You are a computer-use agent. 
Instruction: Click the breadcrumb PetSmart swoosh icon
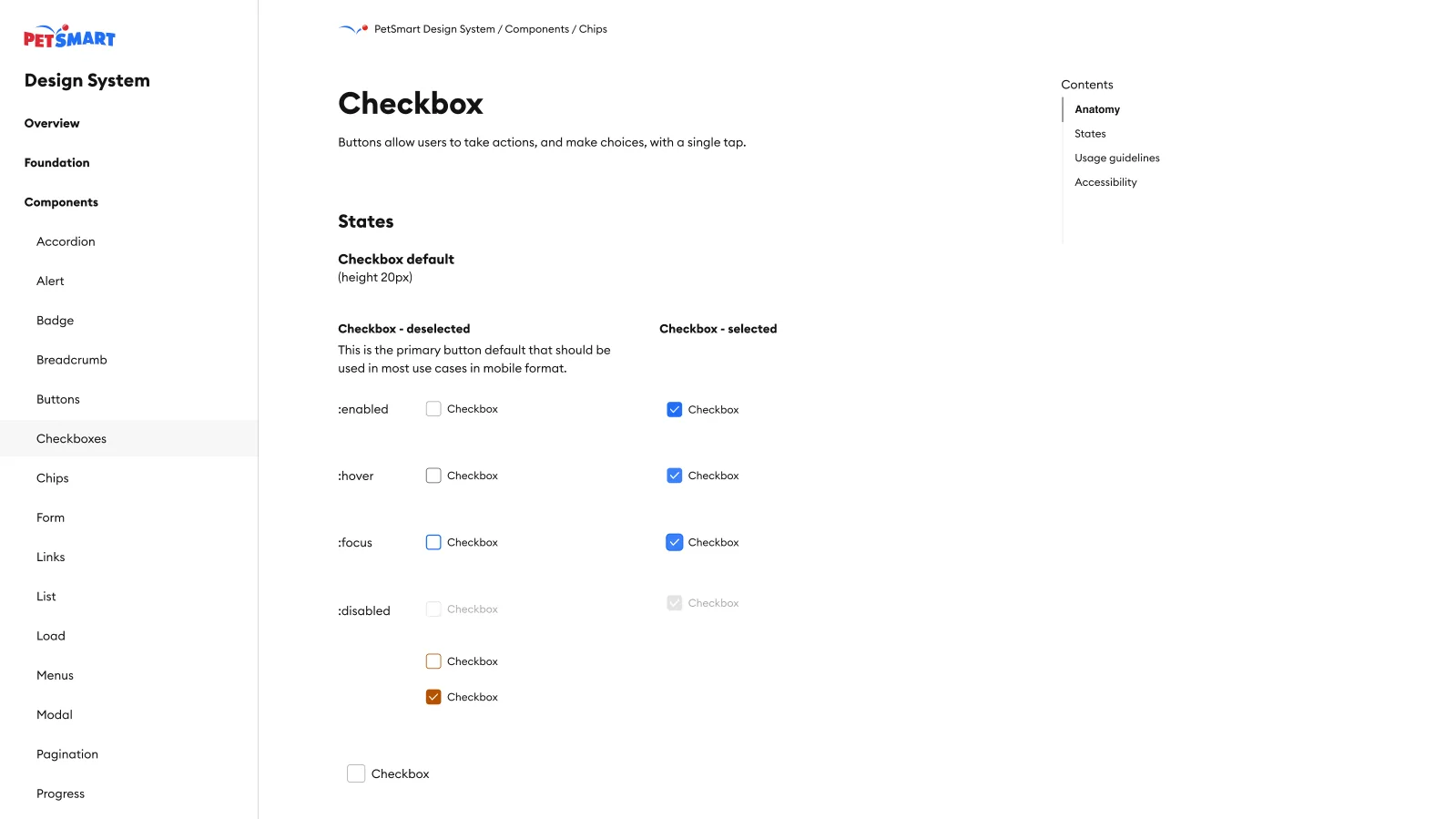tap(353, 29)
